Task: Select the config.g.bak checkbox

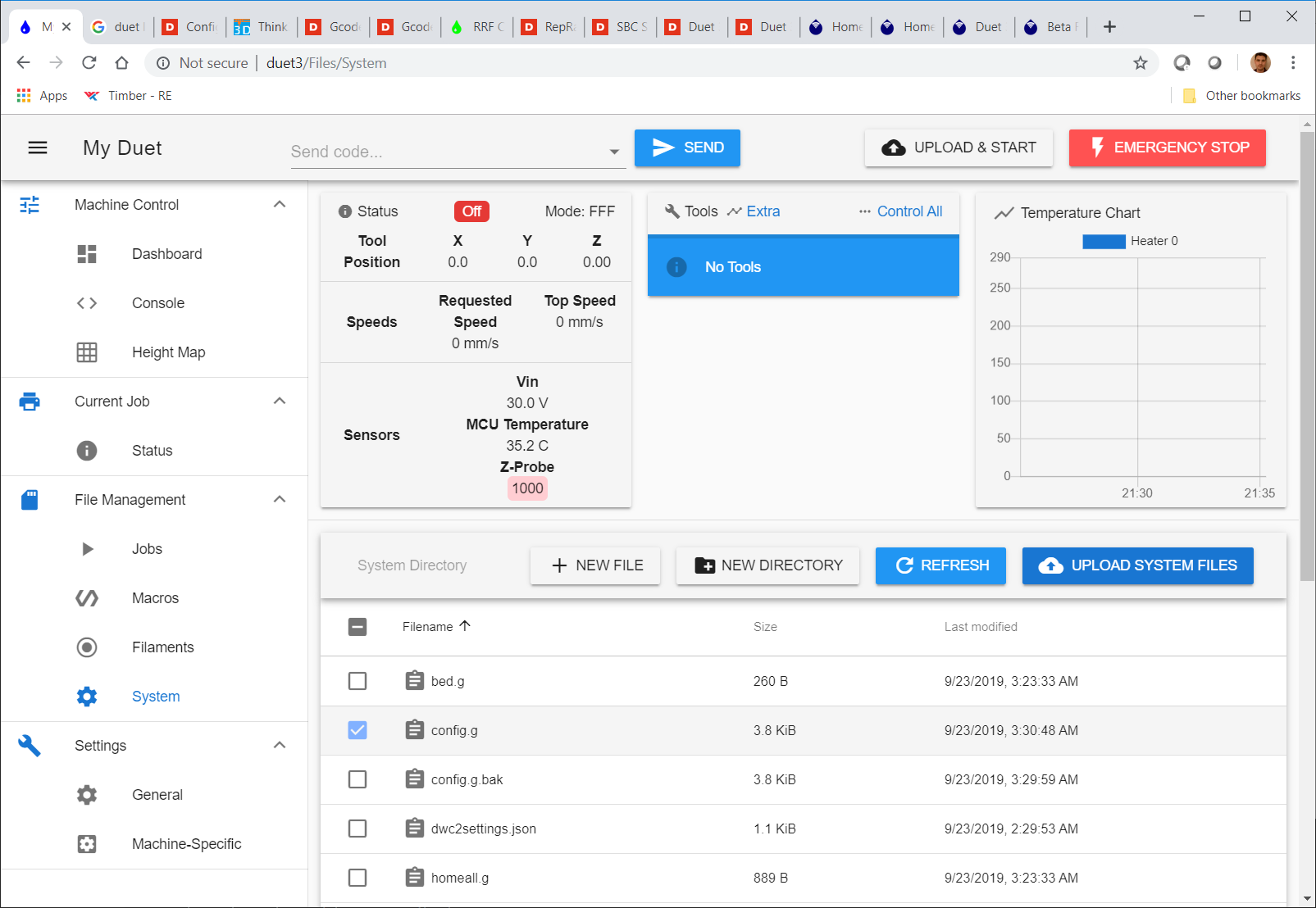Action: point(357,779)
